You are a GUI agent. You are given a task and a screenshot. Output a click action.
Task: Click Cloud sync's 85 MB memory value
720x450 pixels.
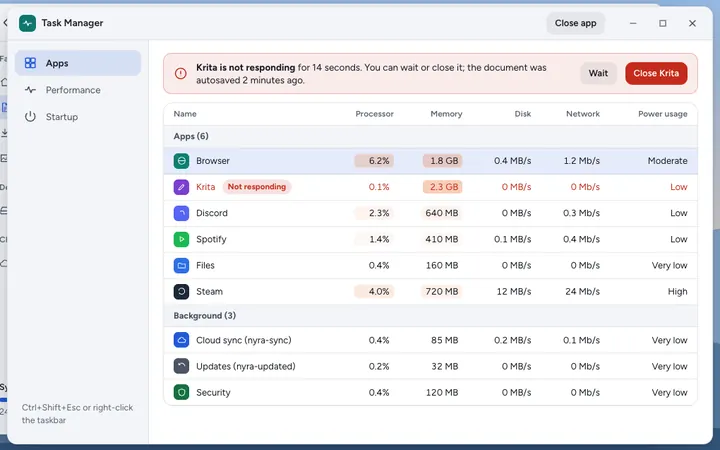(x=444, y=340)
